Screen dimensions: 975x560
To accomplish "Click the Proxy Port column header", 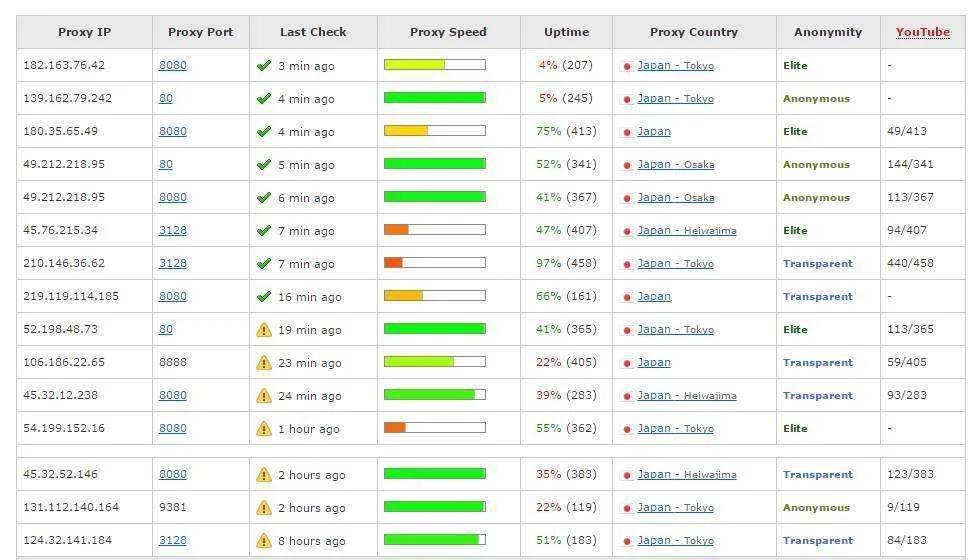I will point(201,32).
